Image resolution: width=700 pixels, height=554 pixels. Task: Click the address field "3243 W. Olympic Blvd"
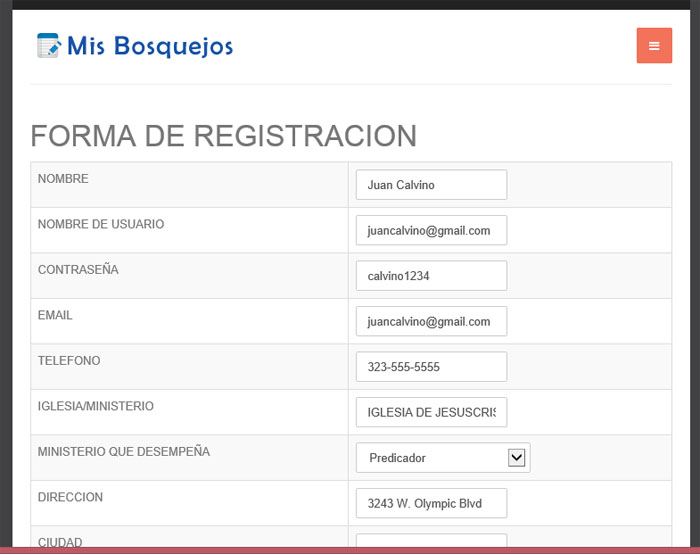(x=431, y=503)
